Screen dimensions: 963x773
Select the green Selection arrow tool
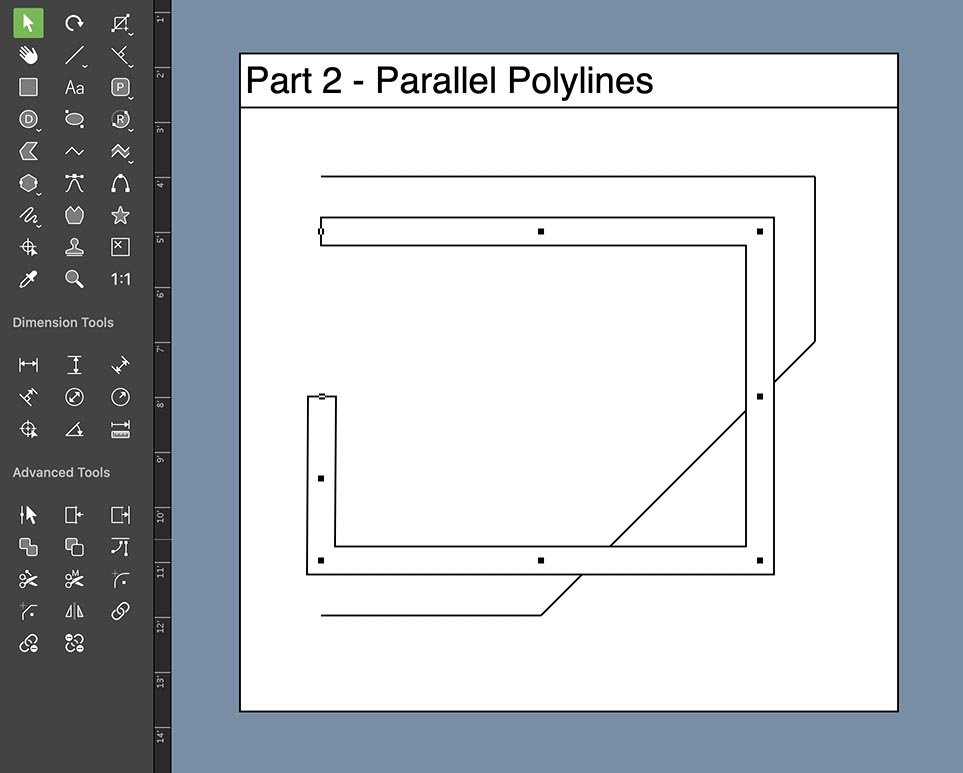(28, 23)
